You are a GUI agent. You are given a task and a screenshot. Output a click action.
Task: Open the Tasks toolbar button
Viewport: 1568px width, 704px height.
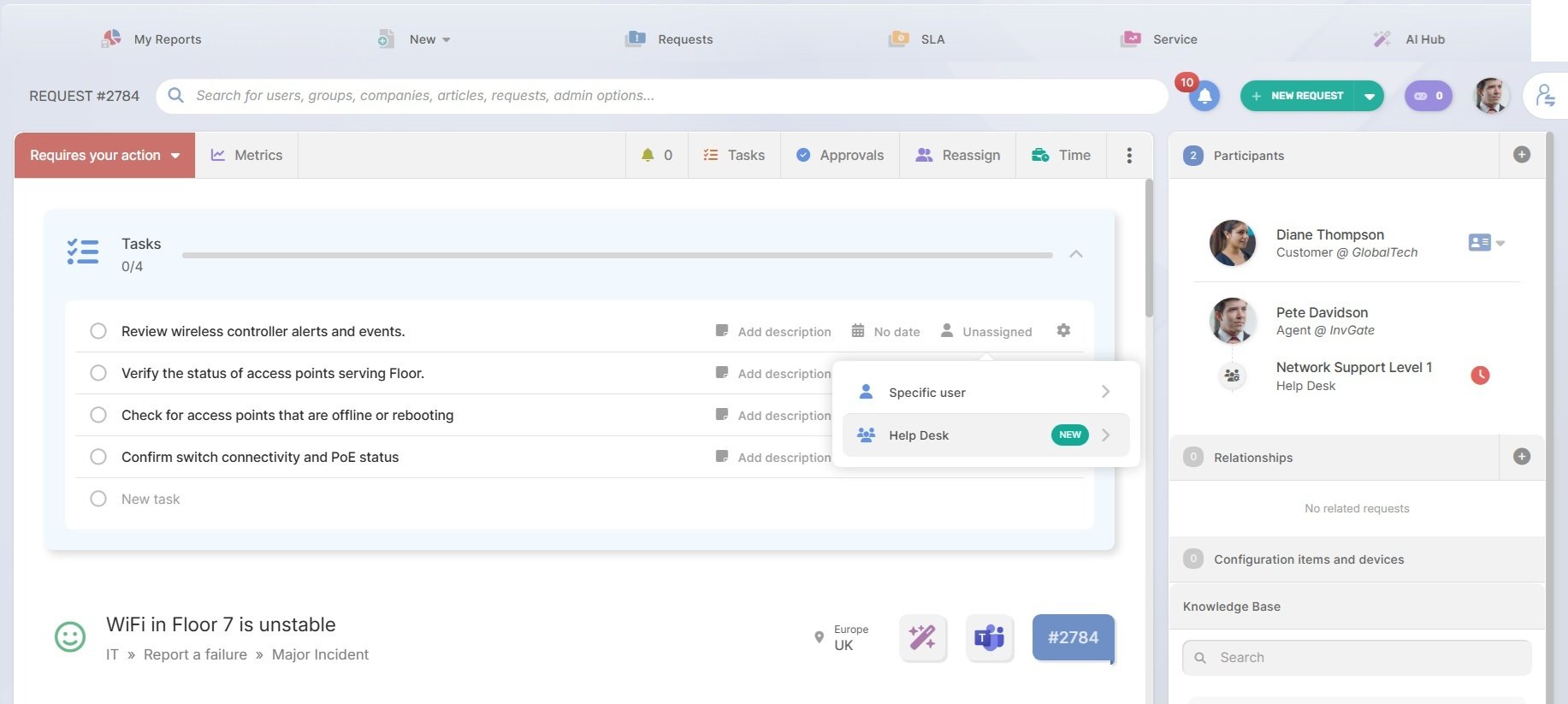click(734, 155)
